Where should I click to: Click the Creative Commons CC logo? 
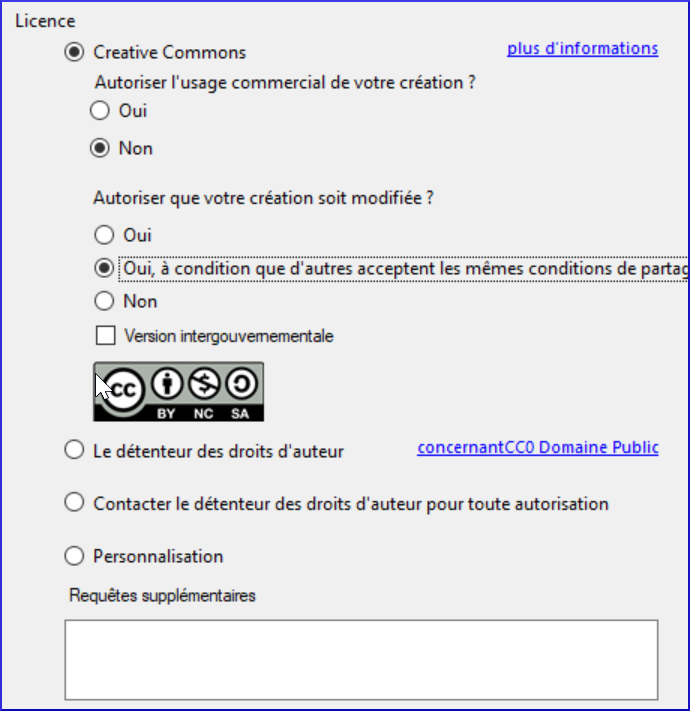123,390
